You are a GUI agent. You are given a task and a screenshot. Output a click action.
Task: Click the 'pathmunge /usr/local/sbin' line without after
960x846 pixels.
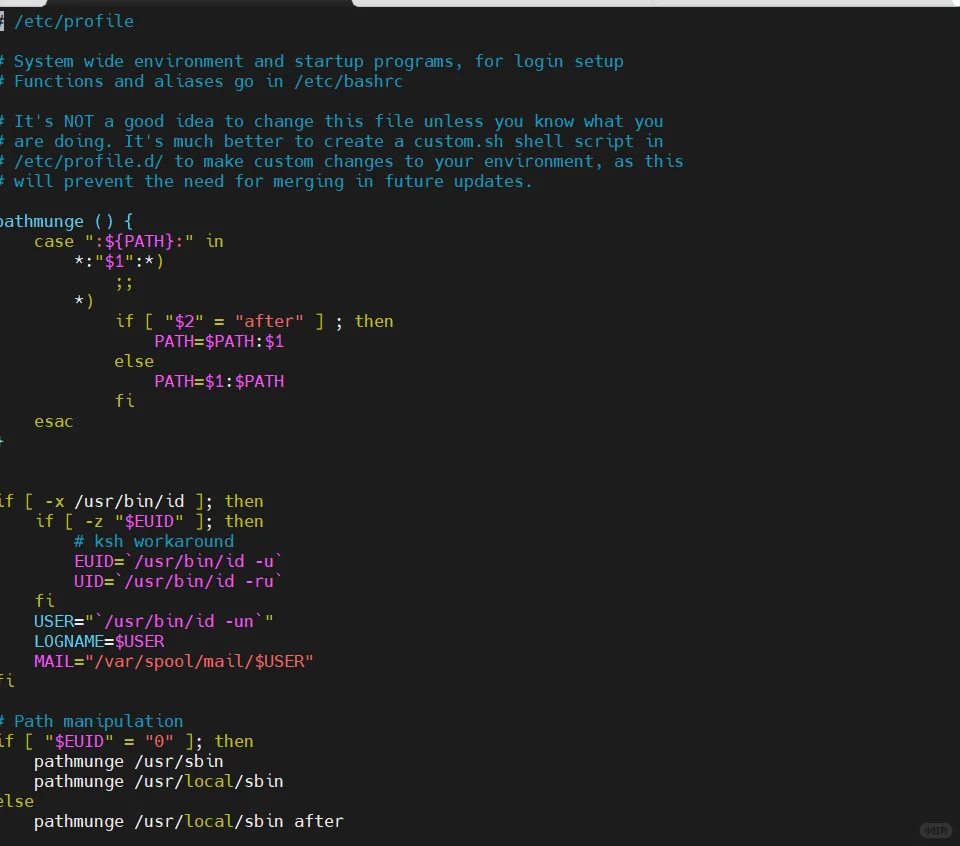159,782
